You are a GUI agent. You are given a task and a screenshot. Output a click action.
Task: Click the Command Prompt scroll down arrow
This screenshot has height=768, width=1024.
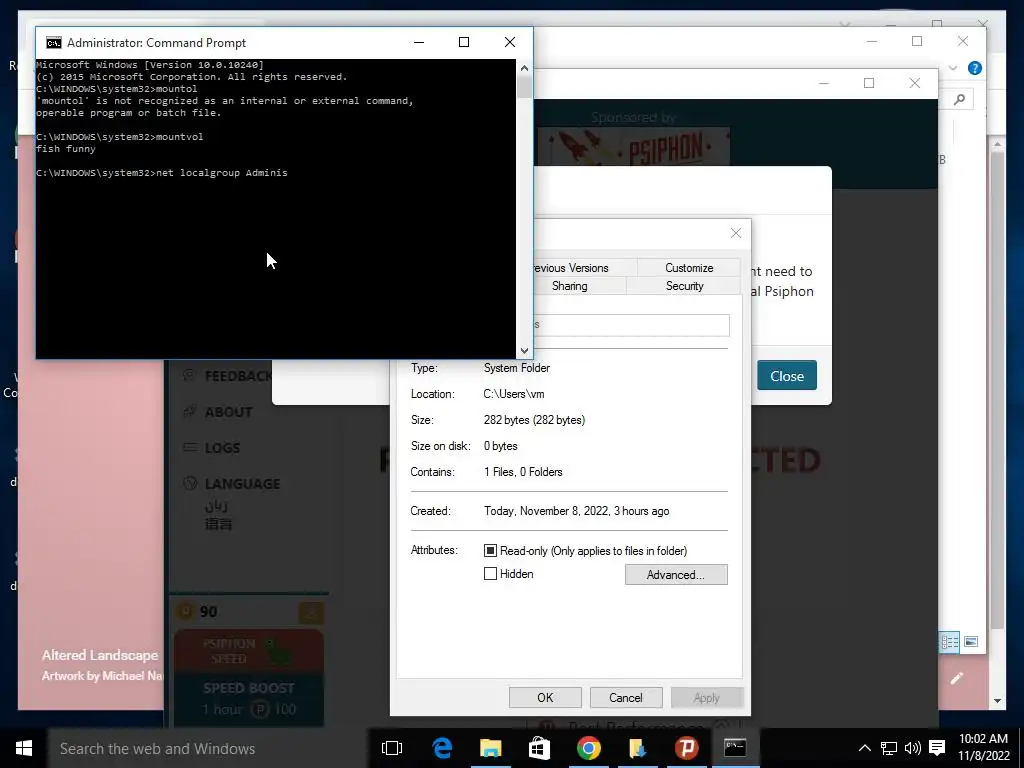point(524,351)
